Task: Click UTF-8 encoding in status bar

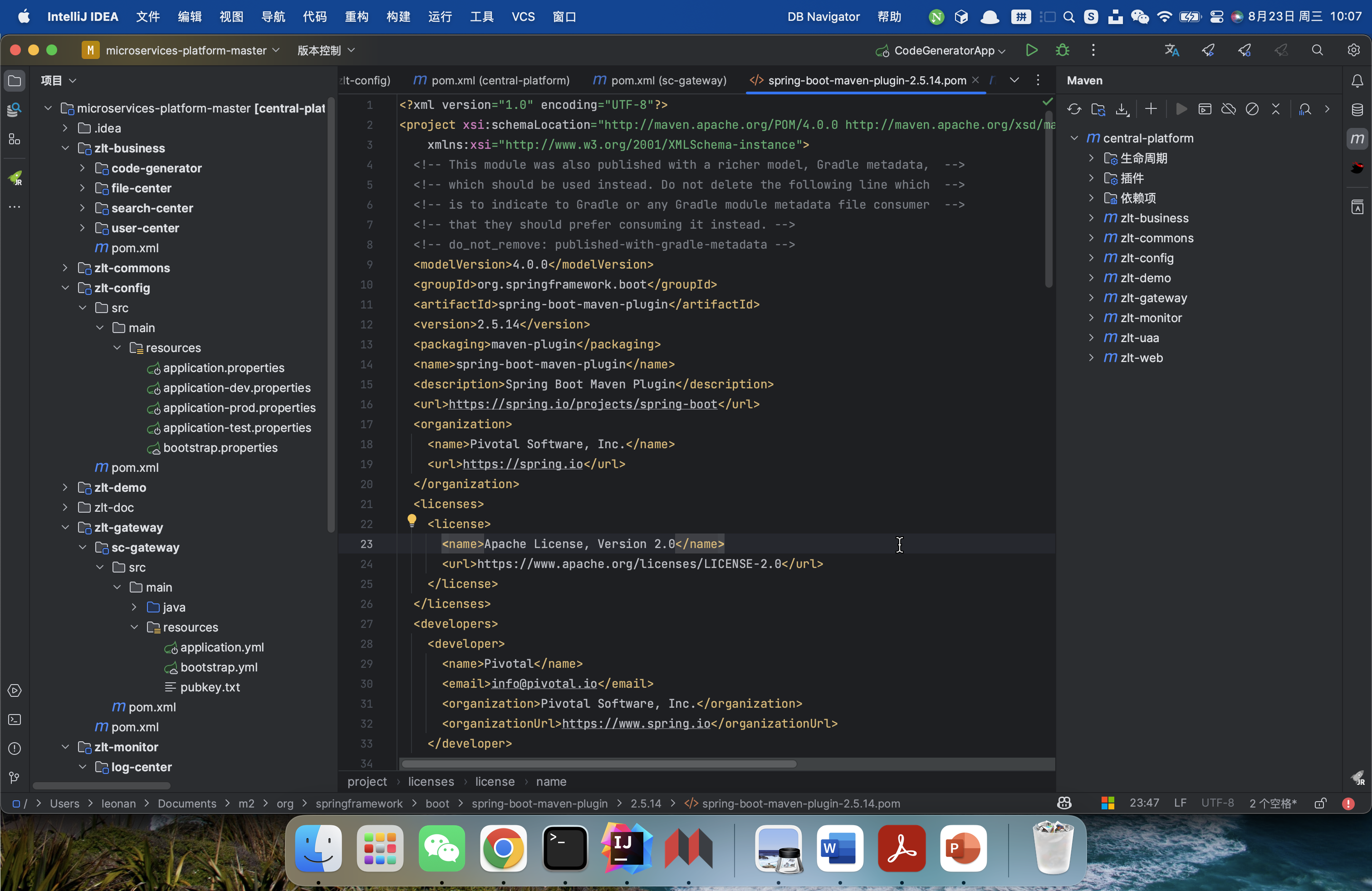Action: click(1217, 803)
